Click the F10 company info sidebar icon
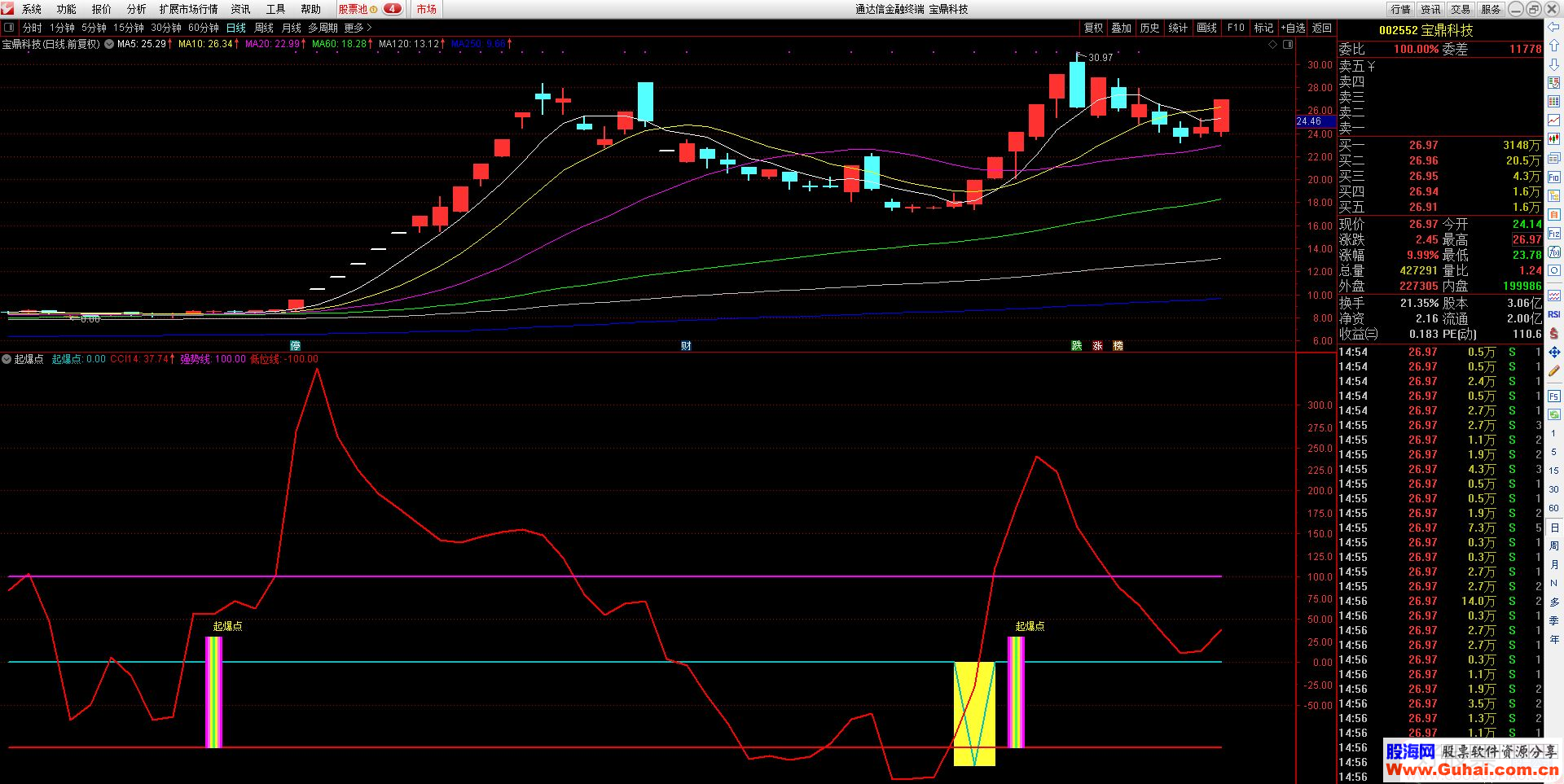The width and height of the screenshot is (1564, 784). 1554,177
